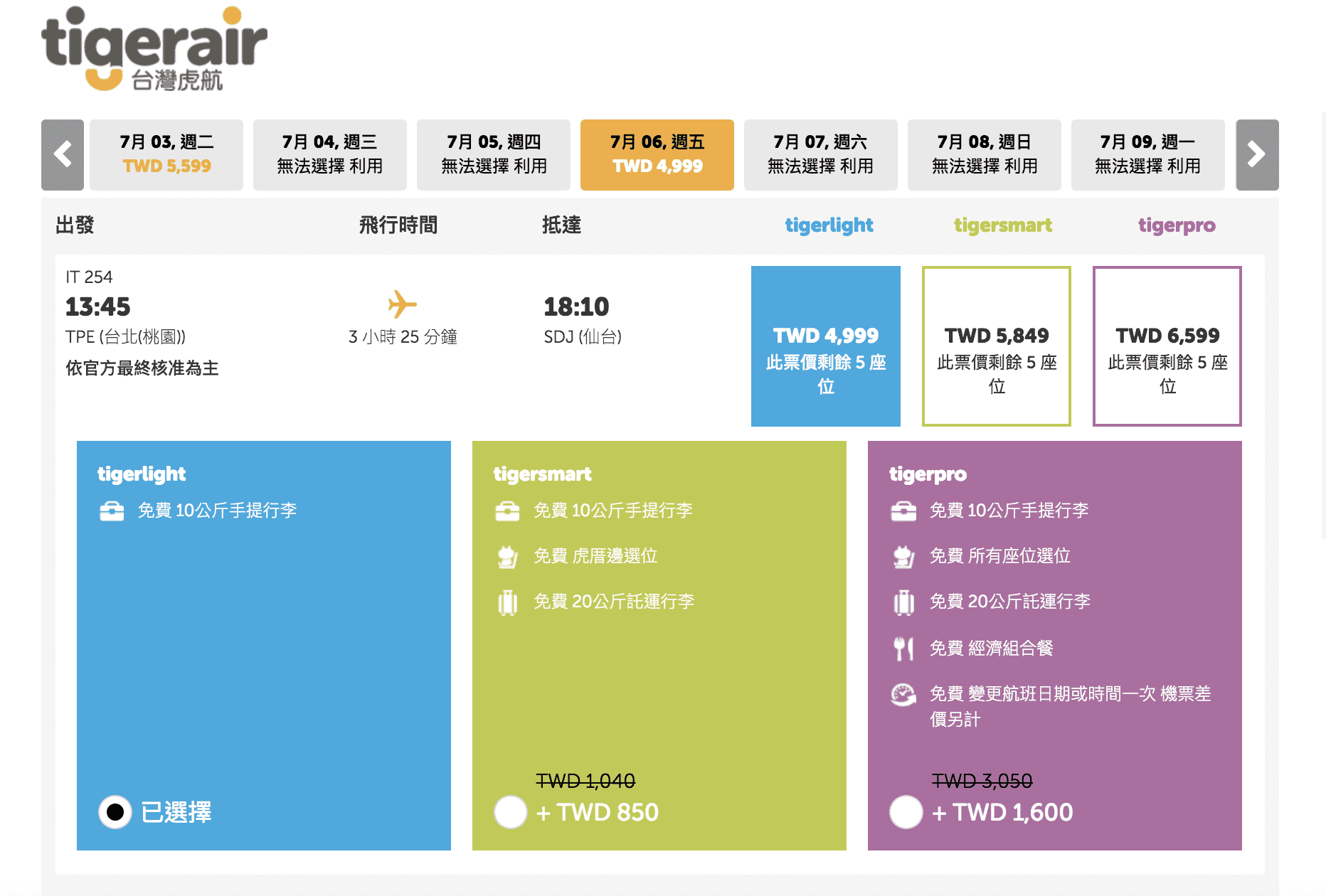Select the 7月 06 週五 TWD 4,999 tab

point(657,155)
